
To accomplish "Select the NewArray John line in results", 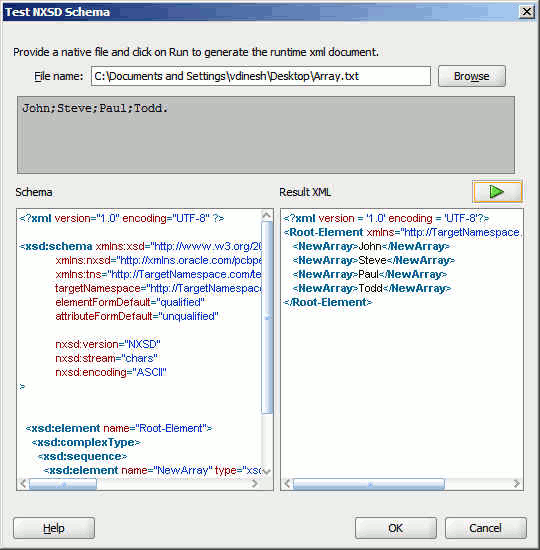I will coord(371,246).
